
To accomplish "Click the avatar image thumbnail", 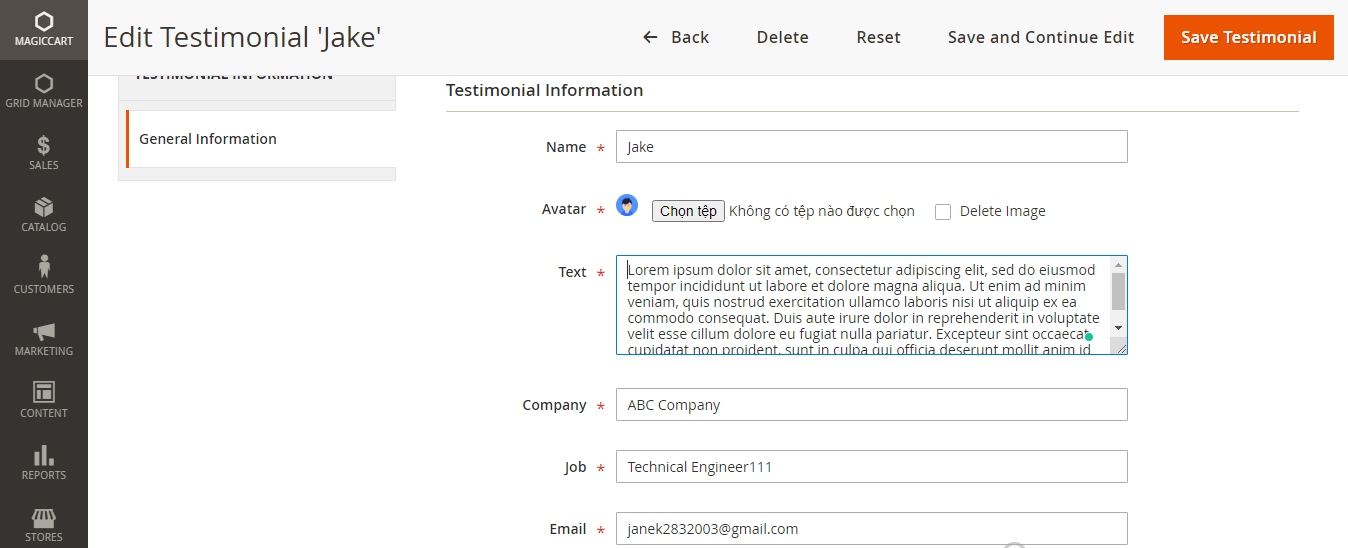I will [627, 206].
